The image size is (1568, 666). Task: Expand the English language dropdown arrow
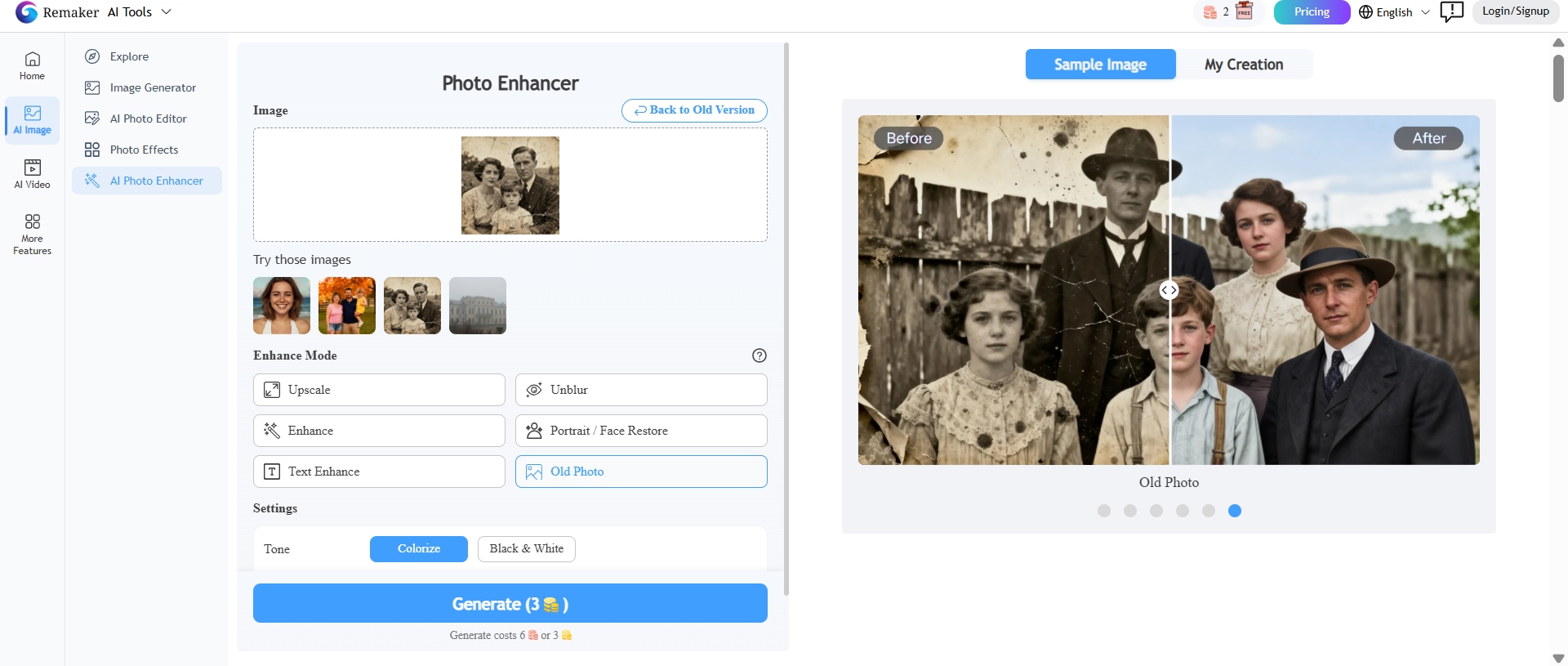point(1425,12)
